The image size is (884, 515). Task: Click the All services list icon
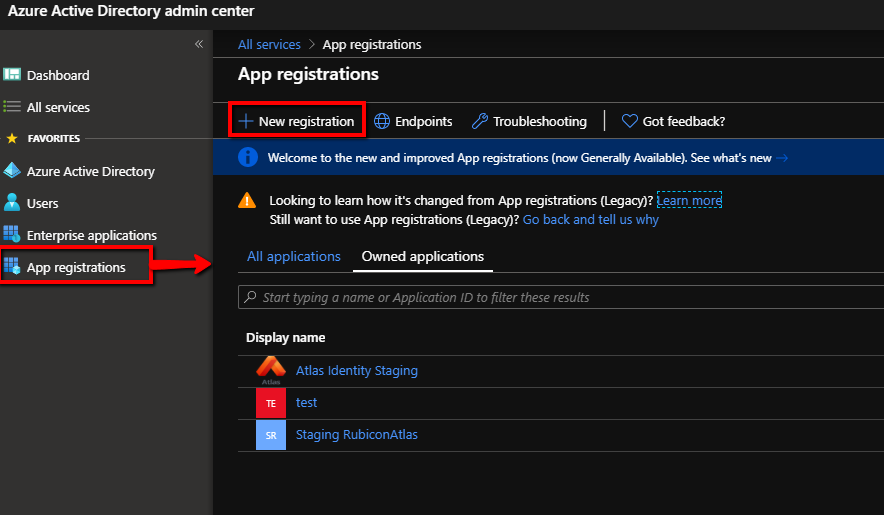click(12, 106)
